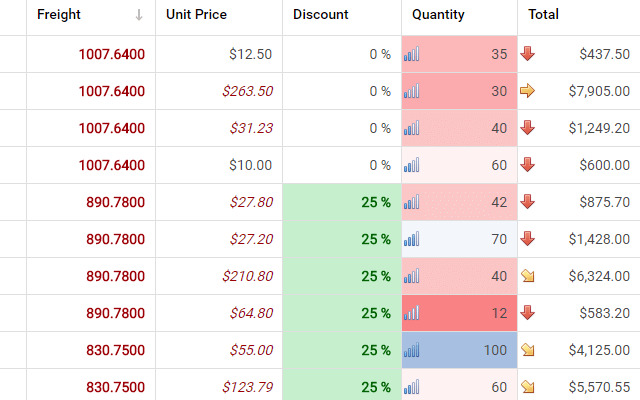This screenshot has width=640, height=400.
Task: Click bar chart icon in quantity 100 cell
Action: click(x=412, y=350)
